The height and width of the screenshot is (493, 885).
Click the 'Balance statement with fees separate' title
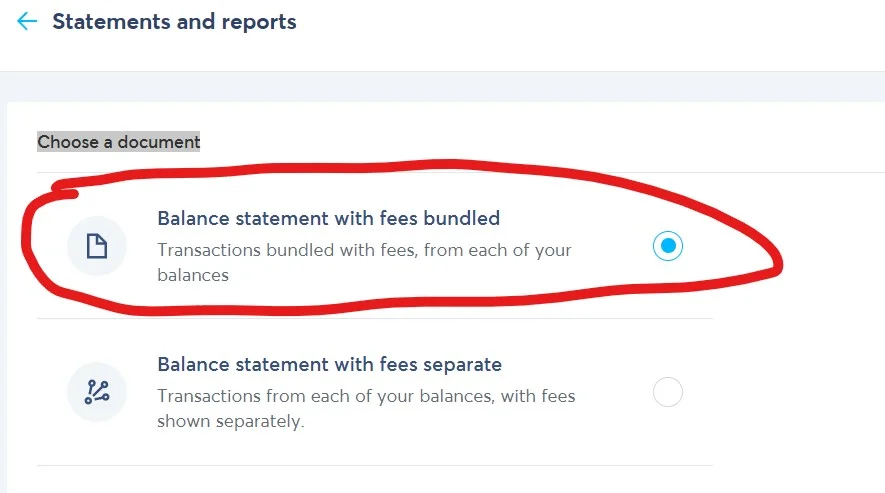coord(329,364)
